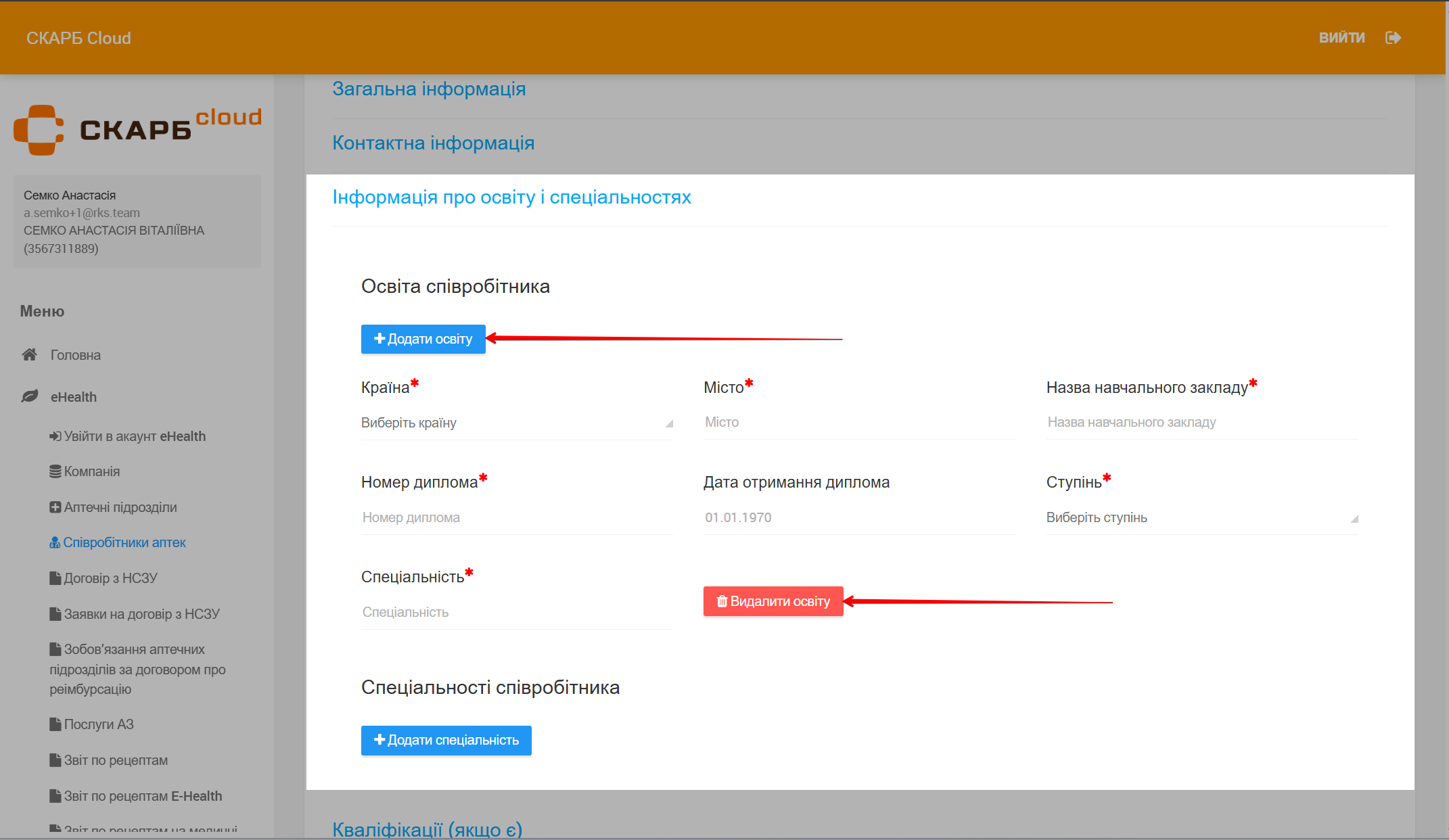Open the Країна country dropdown
The height and width of the screenshot is (840, 1449).
coord(516,423)
